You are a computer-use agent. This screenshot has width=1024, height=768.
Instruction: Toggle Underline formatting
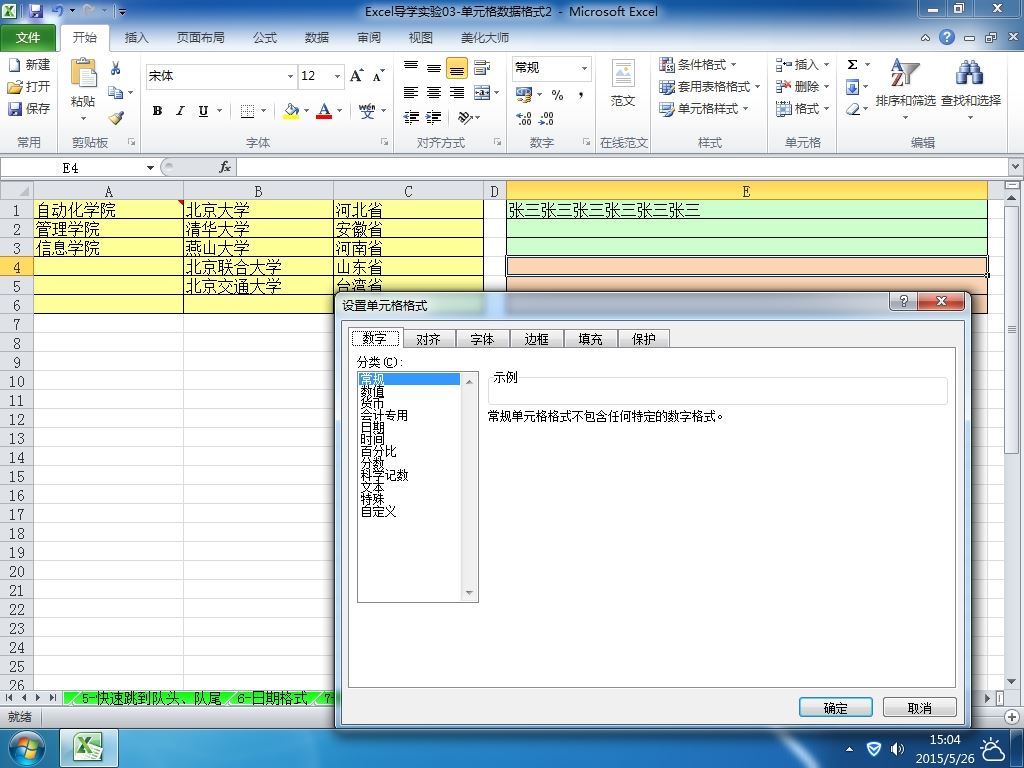(203, 111)
